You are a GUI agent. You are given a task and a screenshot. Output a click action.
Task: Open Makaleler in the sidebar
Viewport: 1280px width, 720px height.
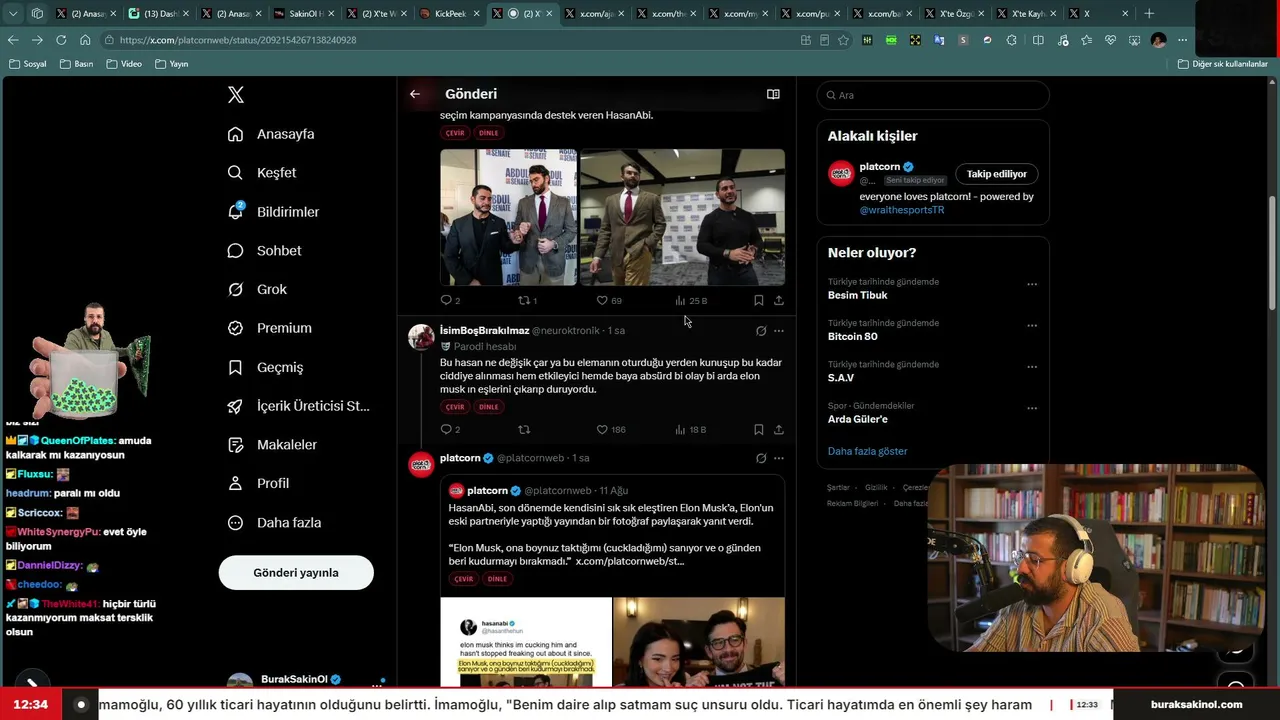273,445
